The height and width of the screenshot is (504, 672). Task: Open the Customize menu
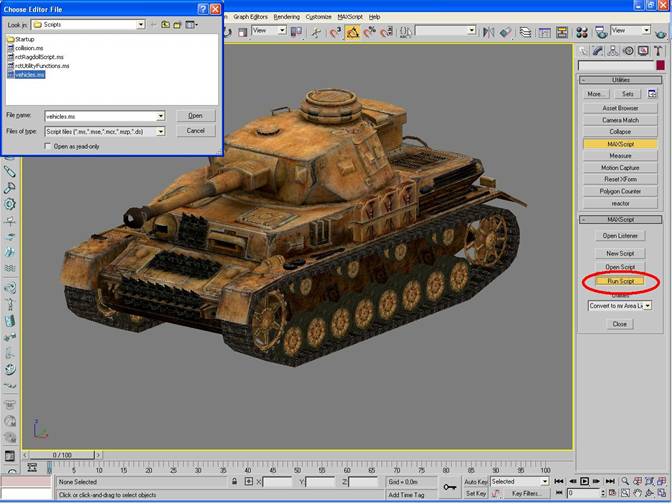(318, 17)
